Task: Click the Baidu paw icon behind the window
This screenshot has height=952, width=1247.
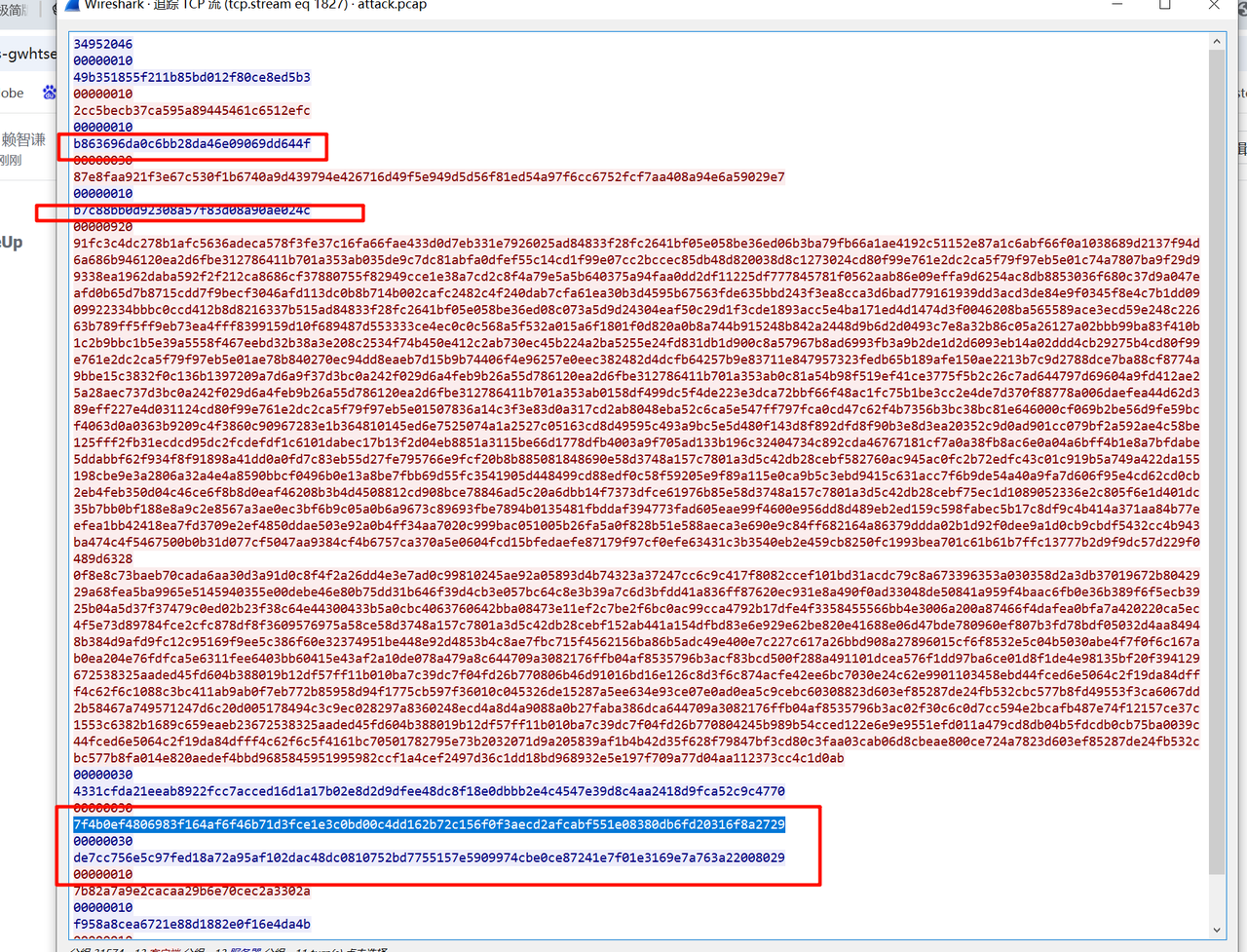Action: [x=49, y=93]
